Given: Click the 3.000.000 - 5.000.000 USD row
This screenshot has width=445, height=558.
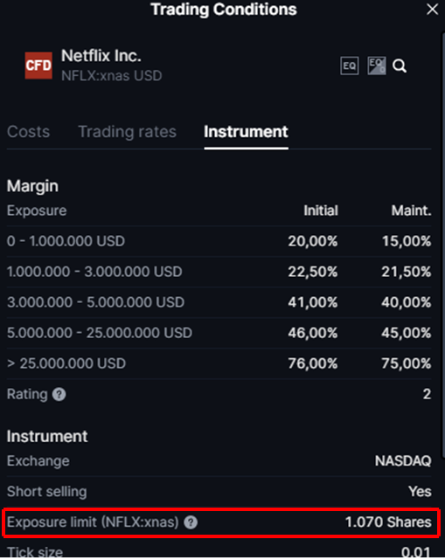Looking at the screenshot, I should pyautogui.click(x=219, y=302).
